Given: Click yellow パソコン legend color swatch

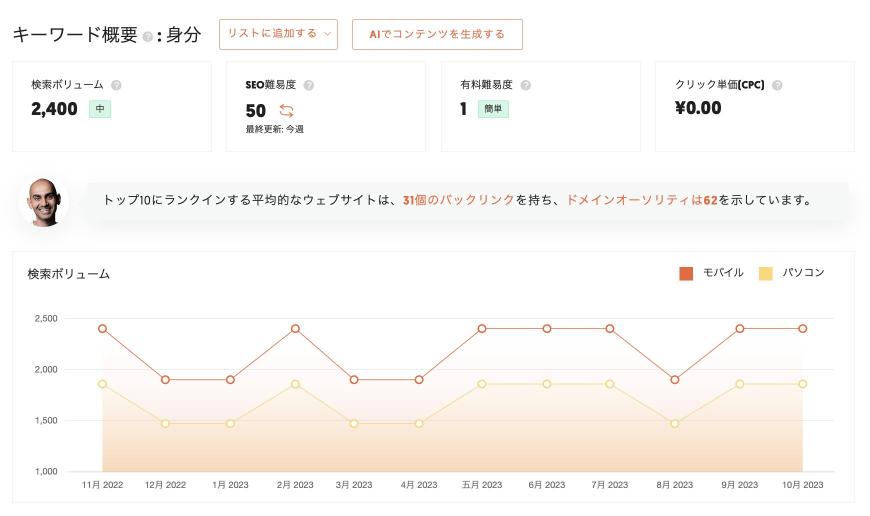Looking at the screenshot, I should [766, 274].
